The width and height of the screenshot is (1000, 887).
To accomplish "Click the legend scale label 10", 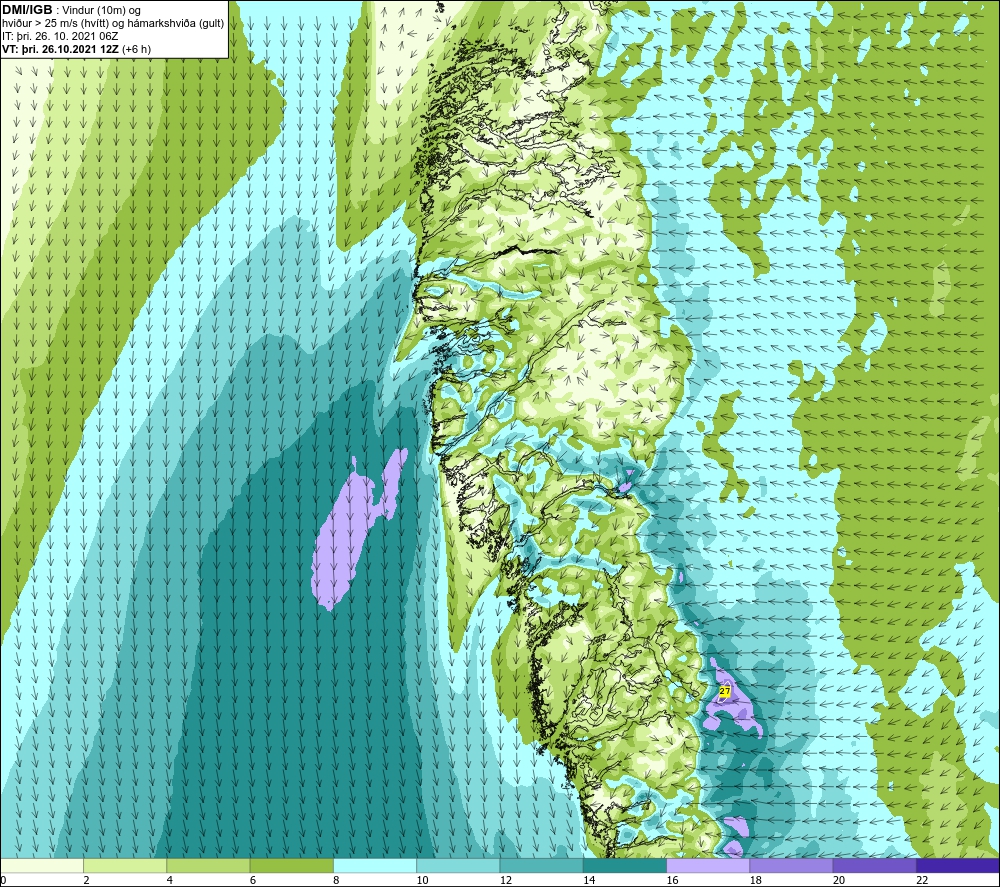I will [x=422, y=880].
